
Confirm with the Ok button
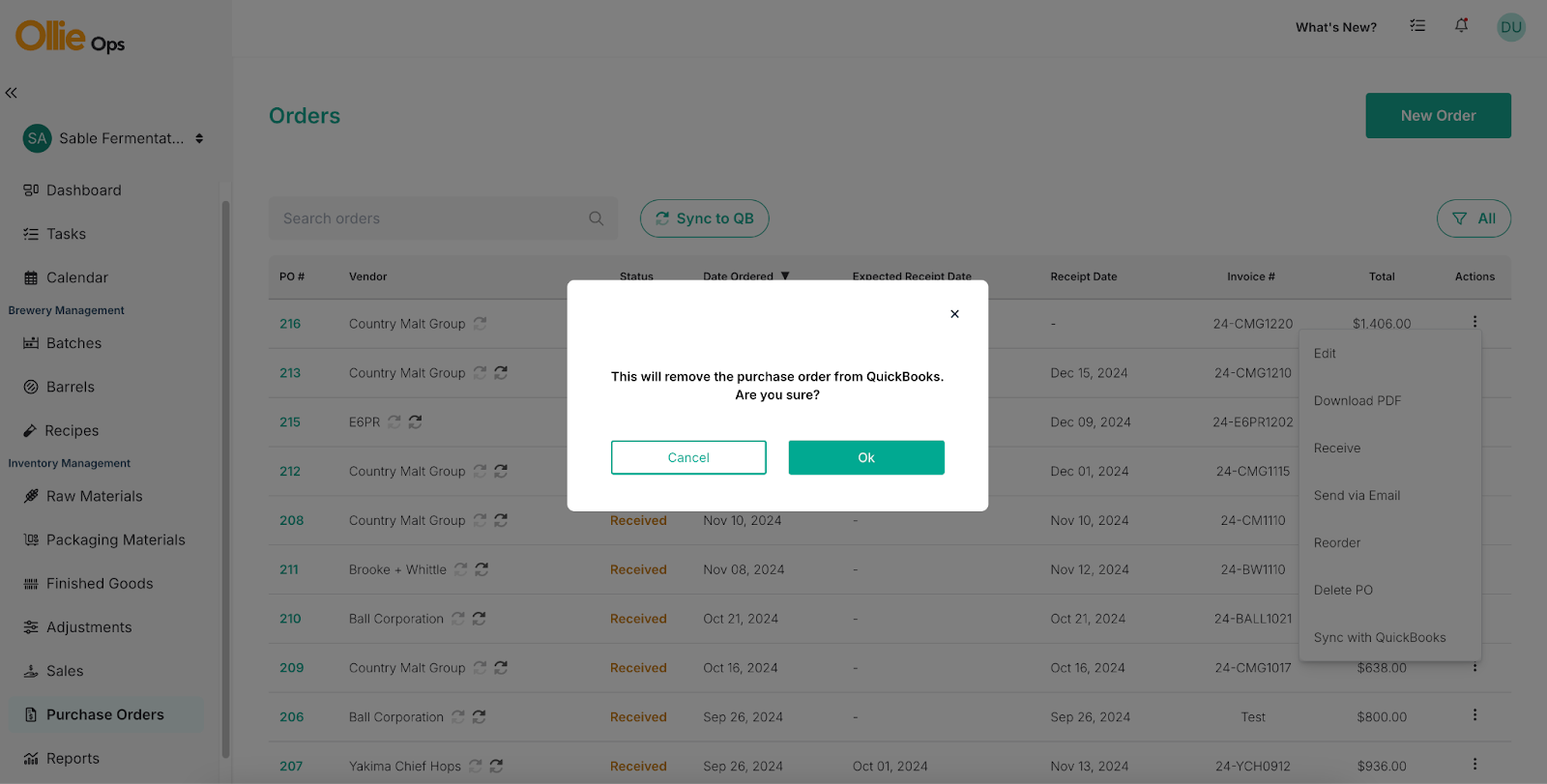coord(865,457)
